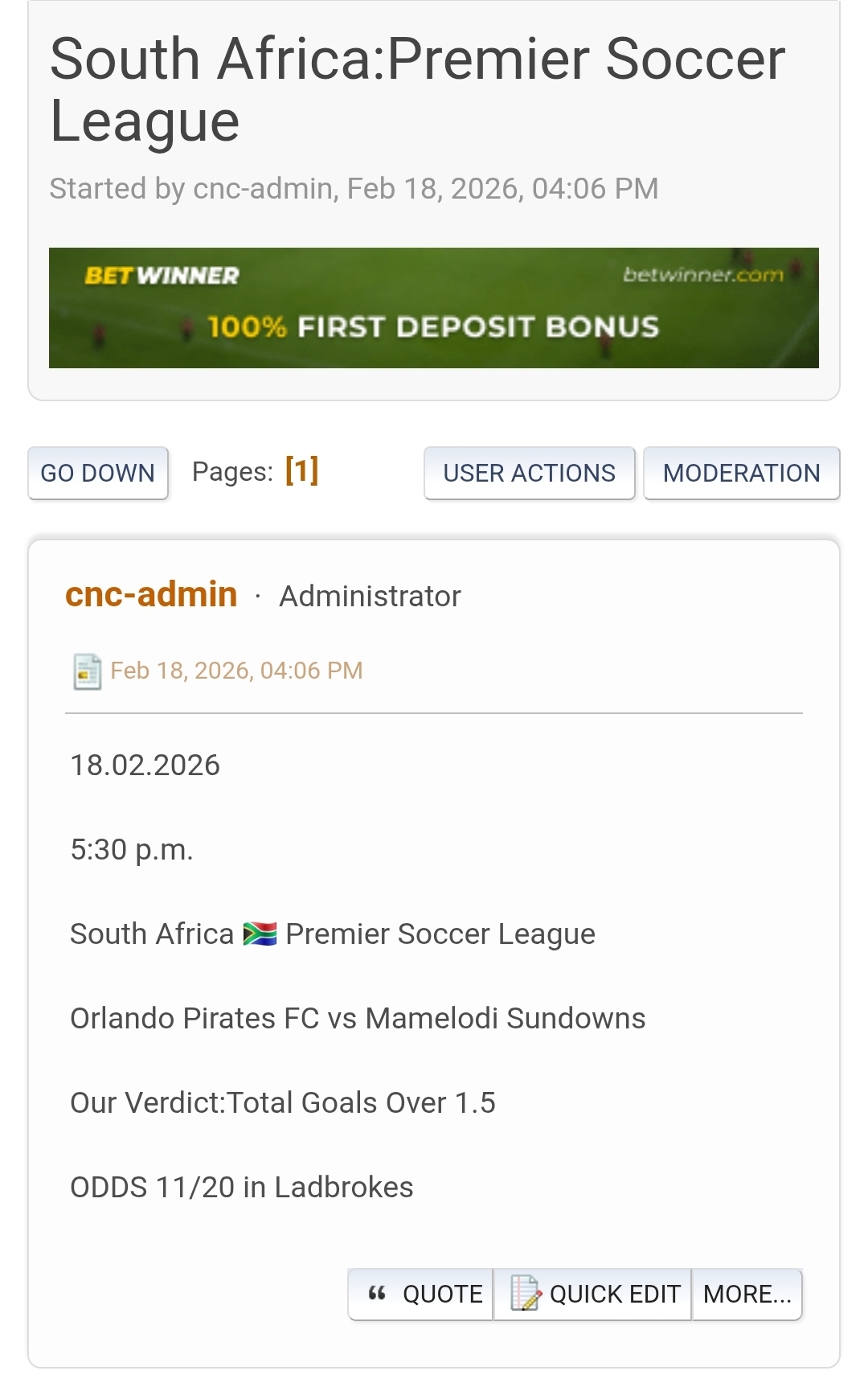Open the MODERATION menu
Viewport: 868px width, 1379px height.
point(741,474)
